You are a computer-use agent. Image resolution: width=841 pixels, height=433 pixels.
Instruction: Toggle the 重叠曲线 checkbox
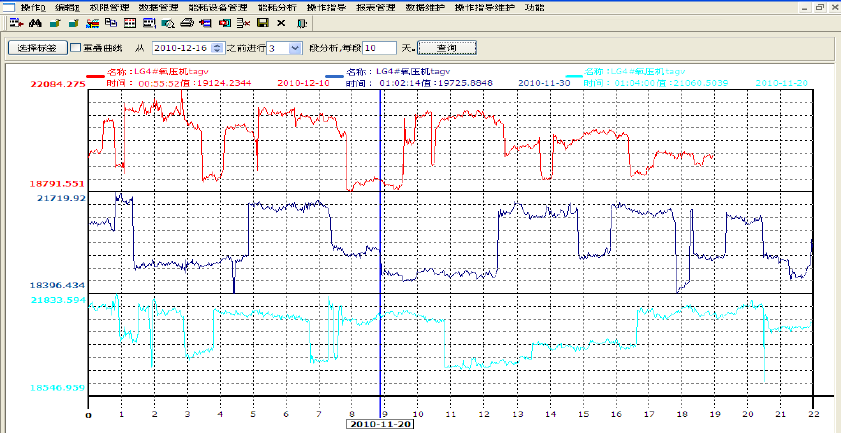point(77,47)
